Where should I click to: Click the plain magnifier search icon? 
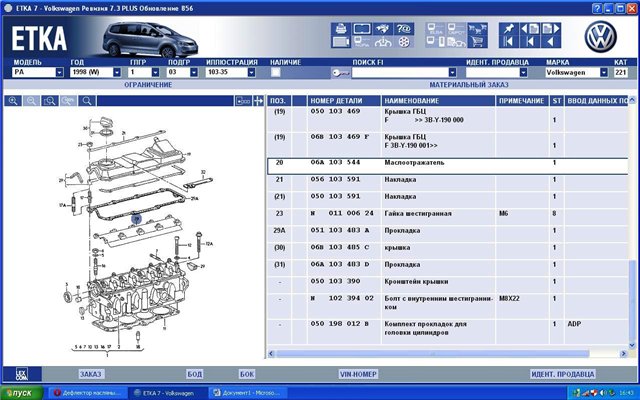click(87, 101)
